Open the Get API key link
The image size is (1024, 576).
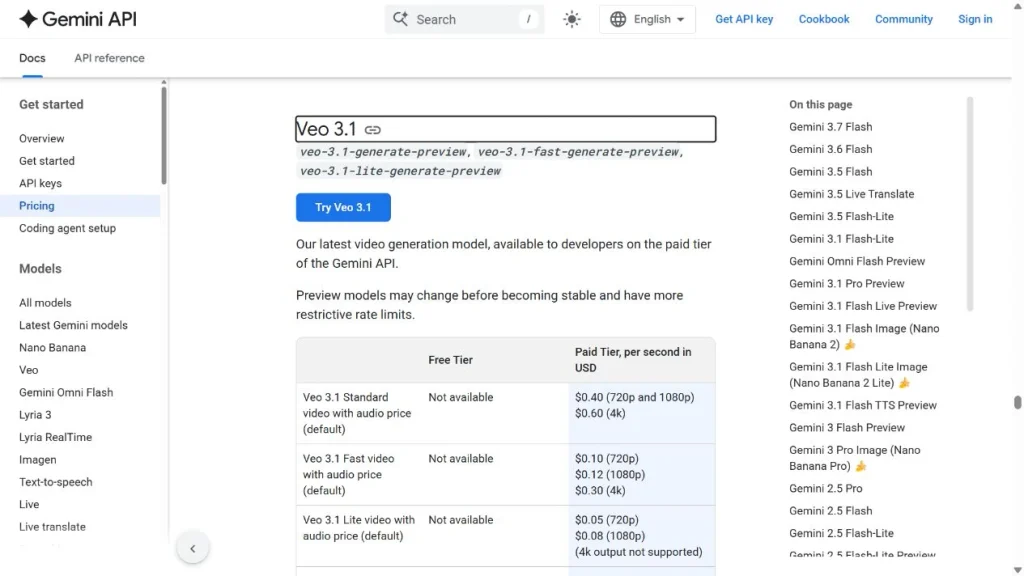(x=744, y=19)
